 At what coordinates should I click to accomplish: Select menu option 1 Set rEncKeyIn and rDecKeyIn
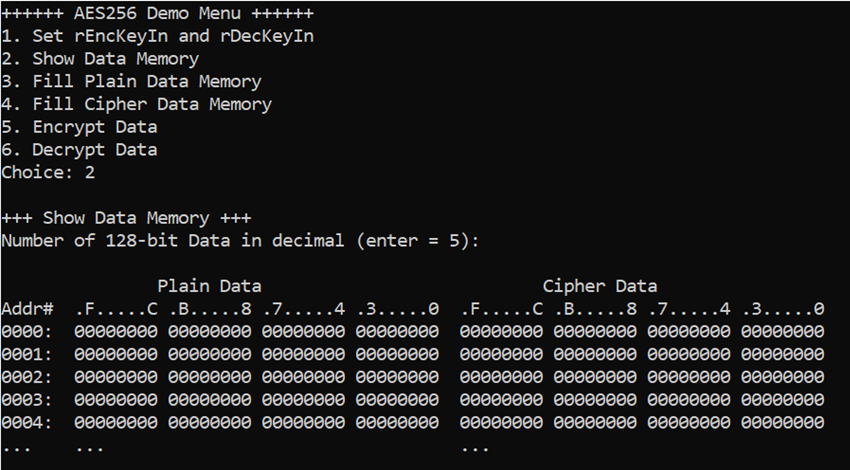coord(157,36)
